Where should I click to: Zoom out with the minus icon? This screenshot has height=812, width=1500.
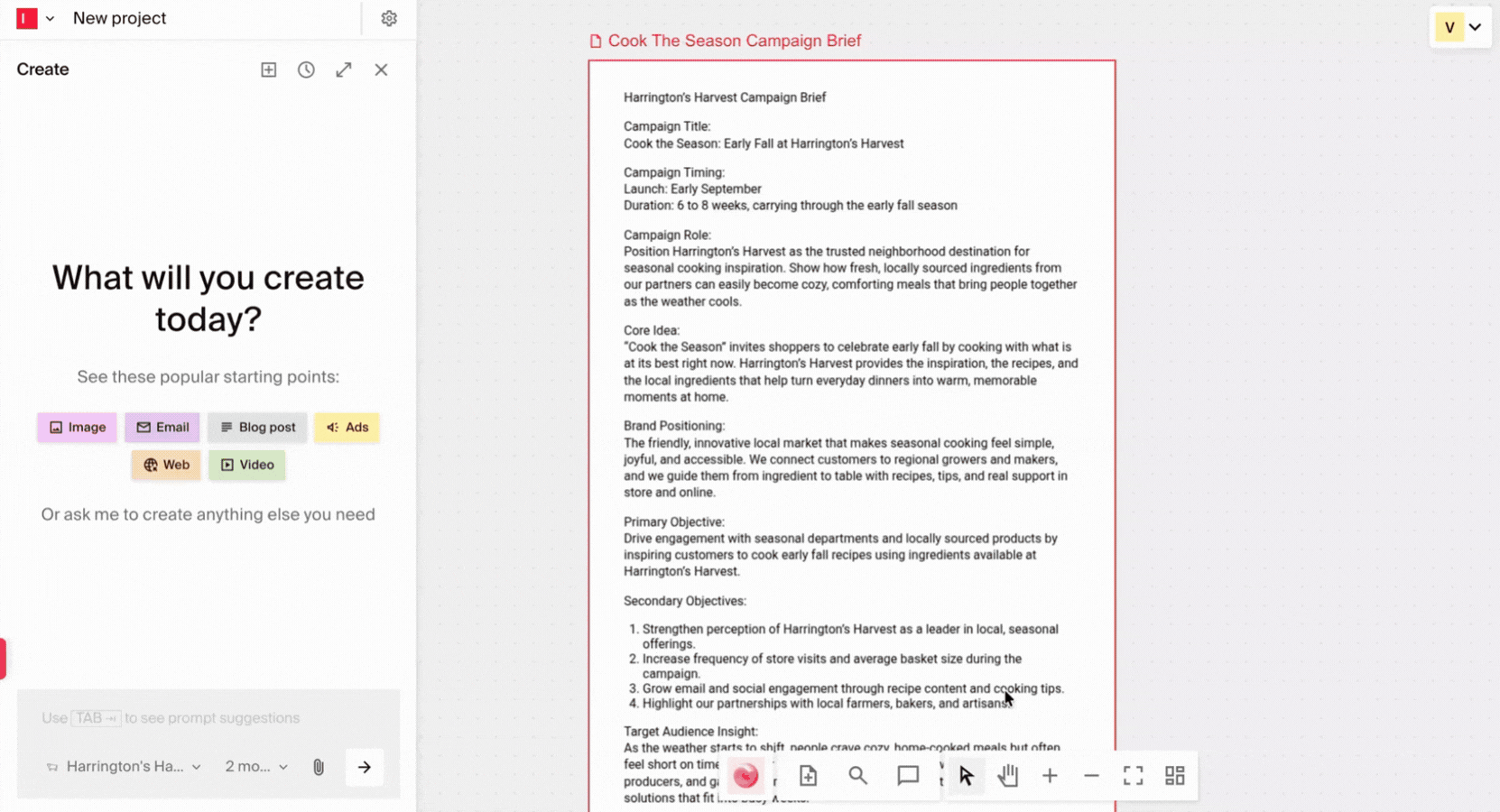(x=1091, y=776)
